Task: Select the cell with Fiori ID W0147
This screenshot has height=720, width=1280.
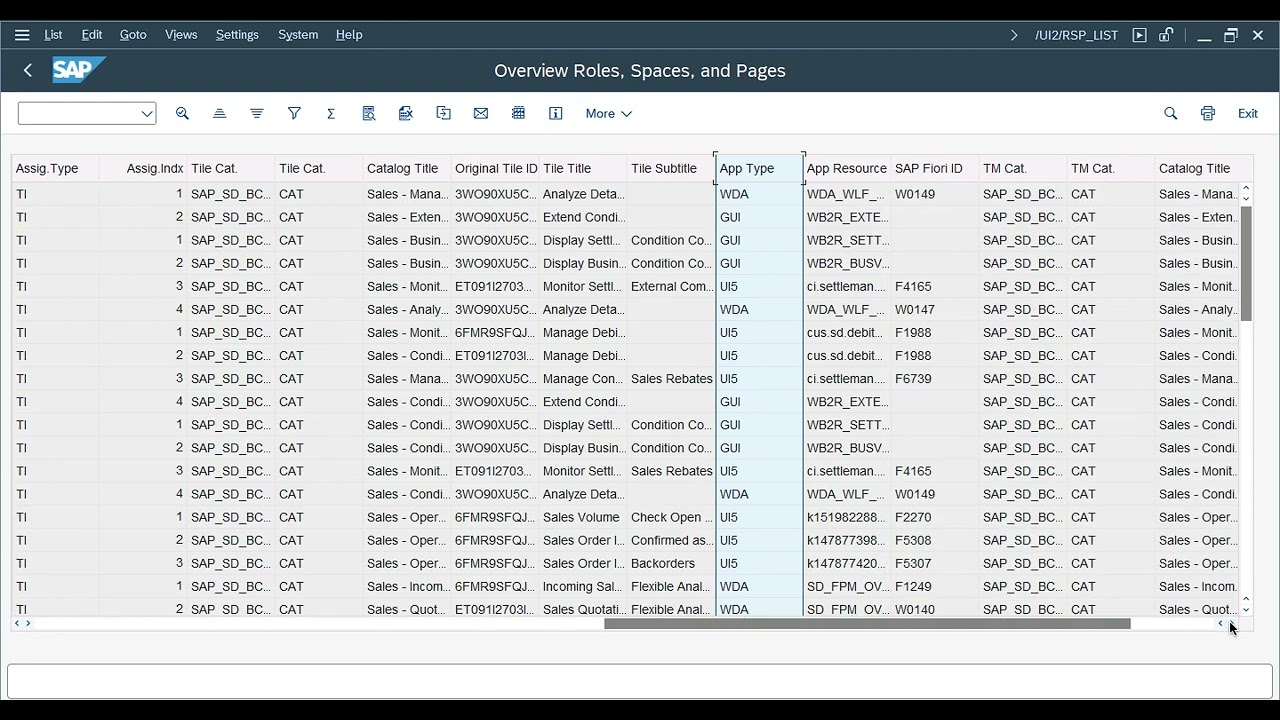Action: [935, 310]
